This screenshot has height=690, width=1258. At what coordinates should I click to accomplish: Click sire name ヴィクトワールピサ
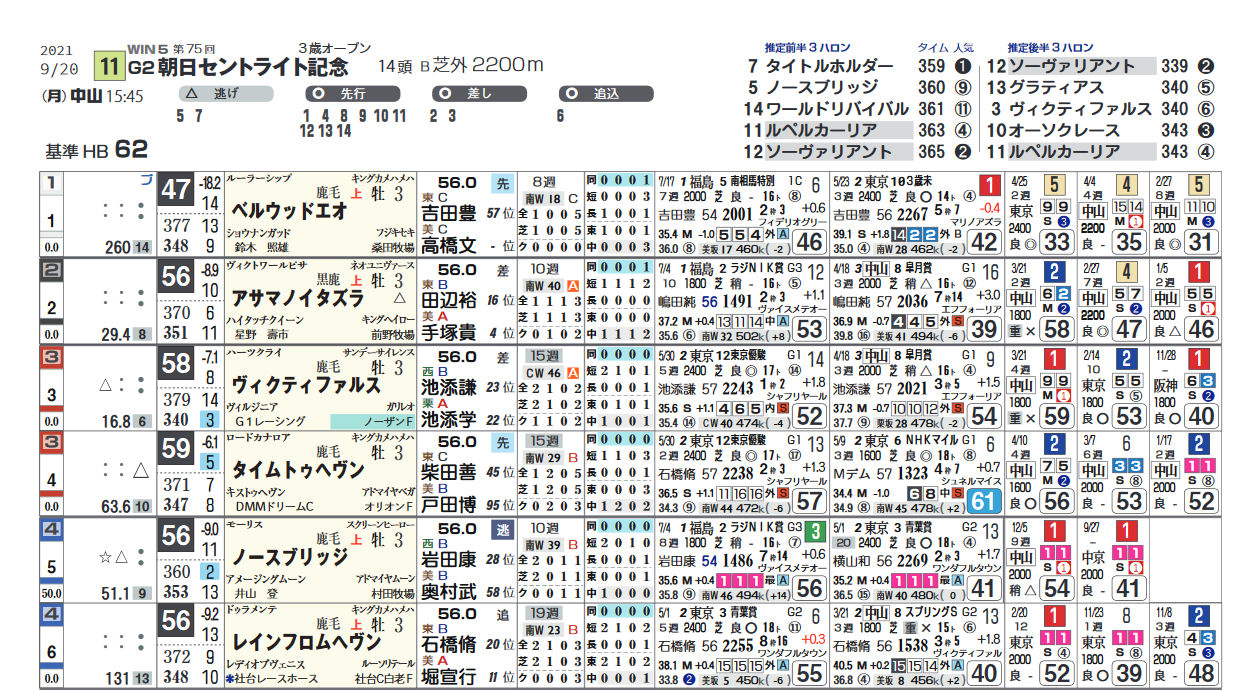point(266,265)
